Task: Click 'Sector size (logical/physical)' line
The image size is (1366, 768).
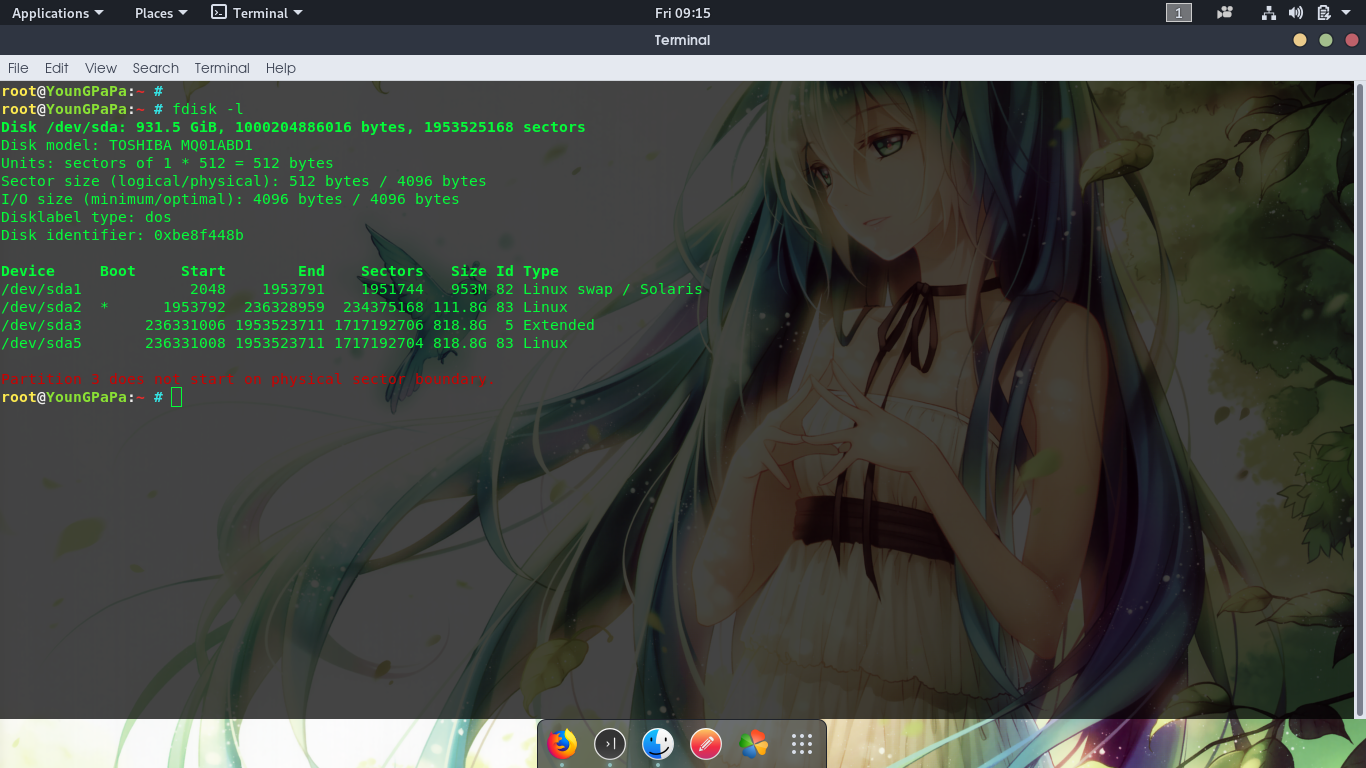Action: pos(244,181)
